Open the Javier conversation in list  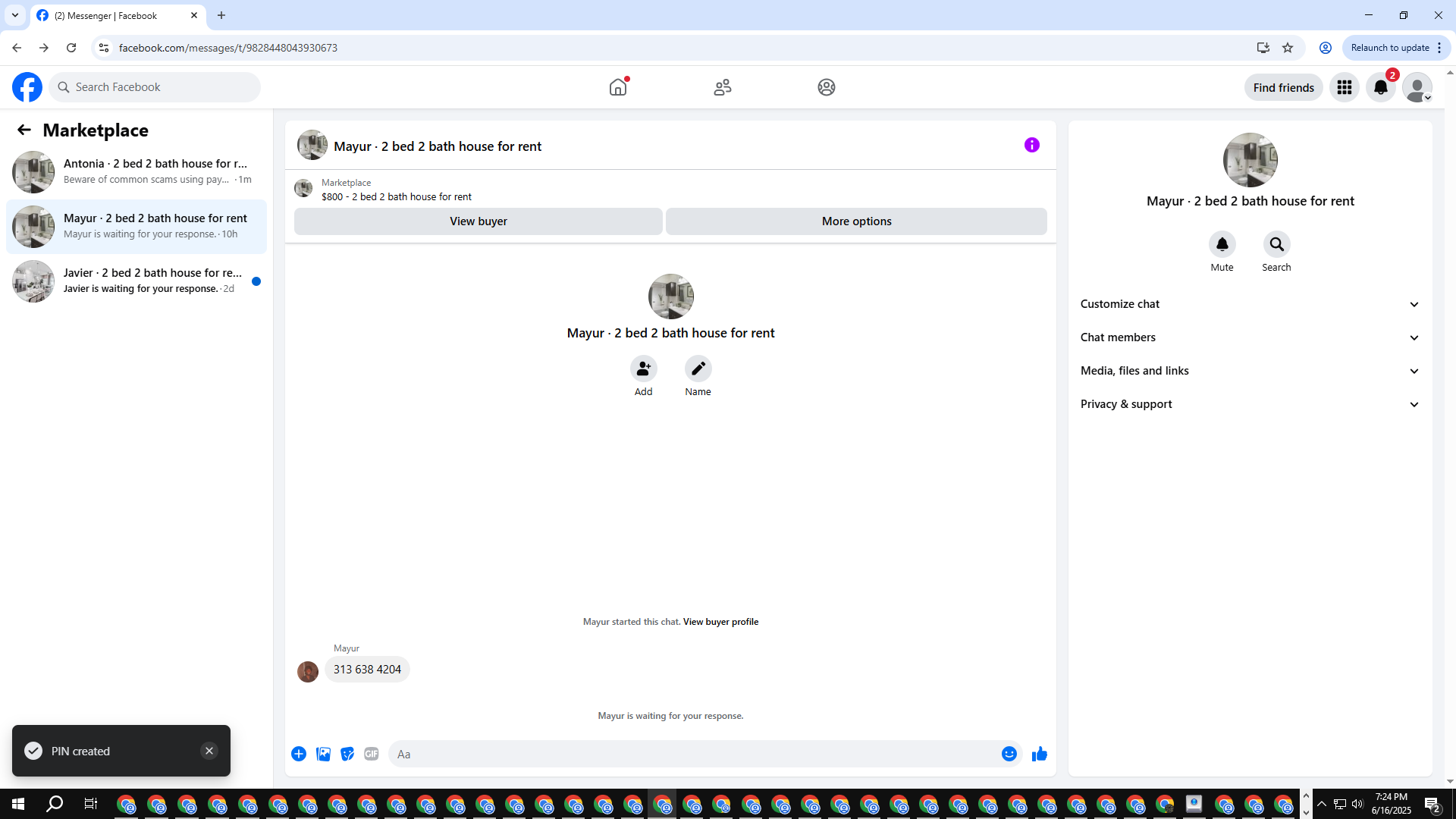coord(136,281)
